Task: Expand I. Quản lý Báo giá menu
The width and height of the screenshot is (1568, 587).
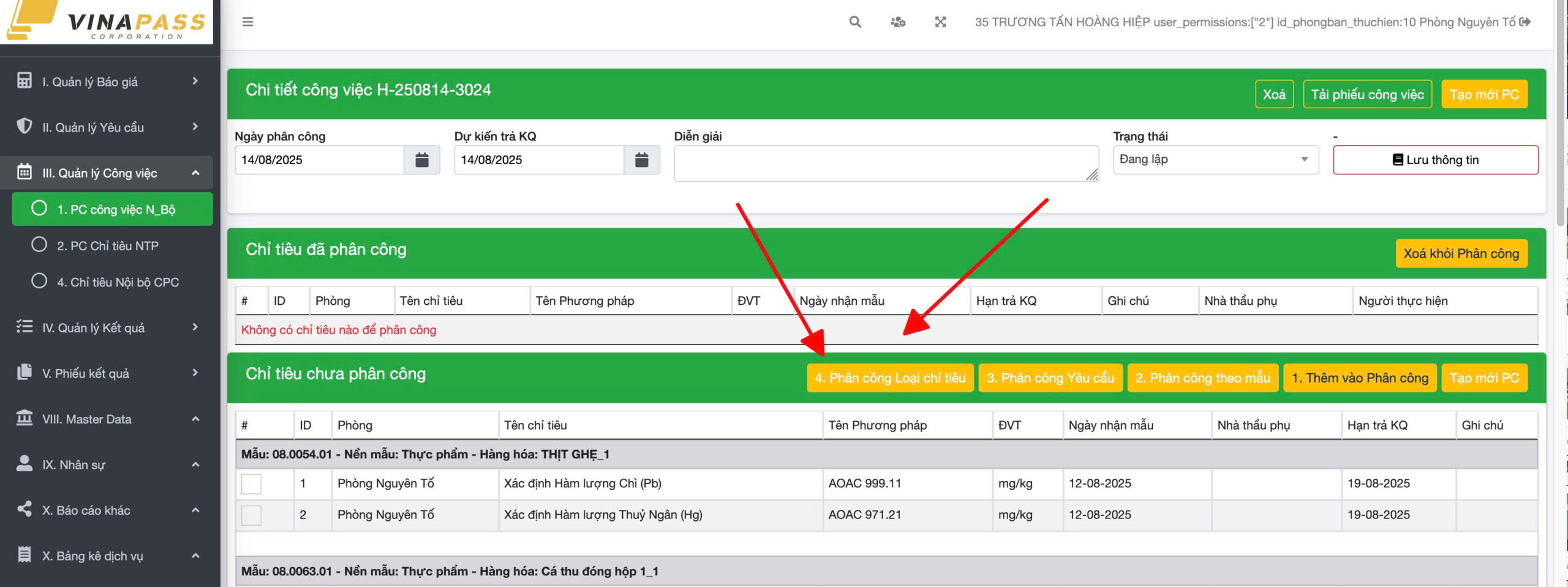Action: point(107,81)
